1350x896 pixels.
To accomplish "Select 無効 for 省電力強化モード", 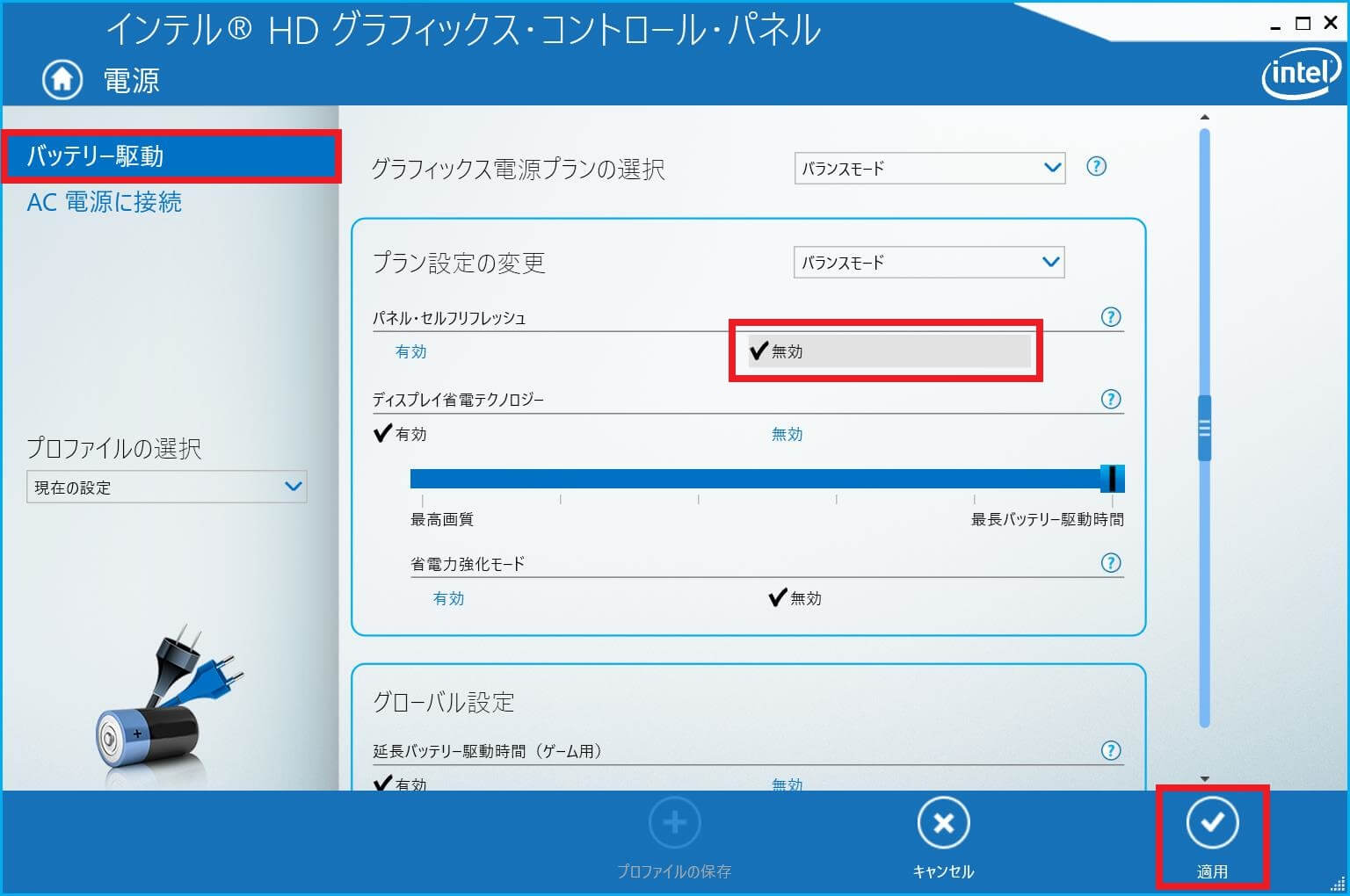I will click(795, 598).
